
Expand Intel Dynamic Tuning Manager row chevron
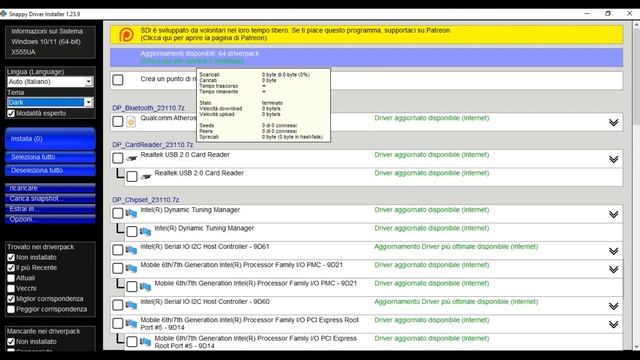[x=613, y=214]
